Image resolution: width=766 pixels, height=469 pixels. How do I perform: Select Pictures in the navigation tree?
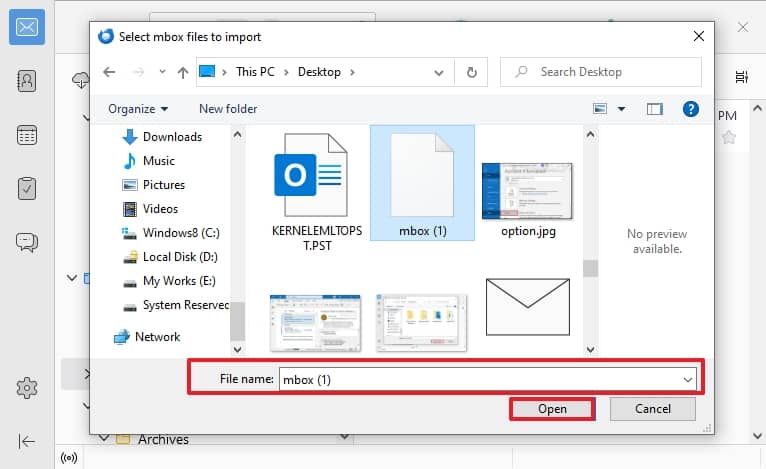(x=153, y=185)
